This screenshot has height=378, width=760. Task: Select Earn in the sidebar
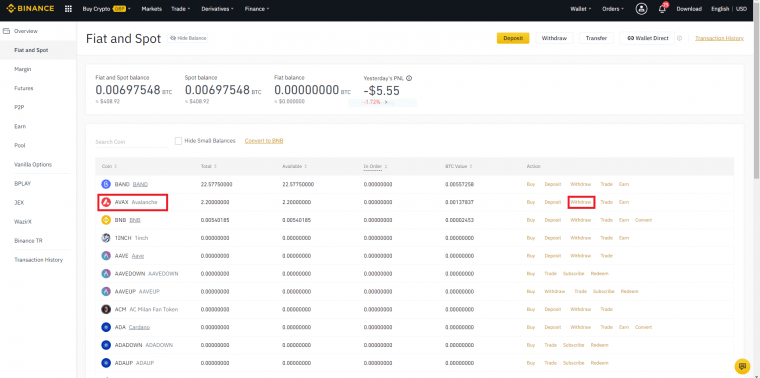click(20, 126)
